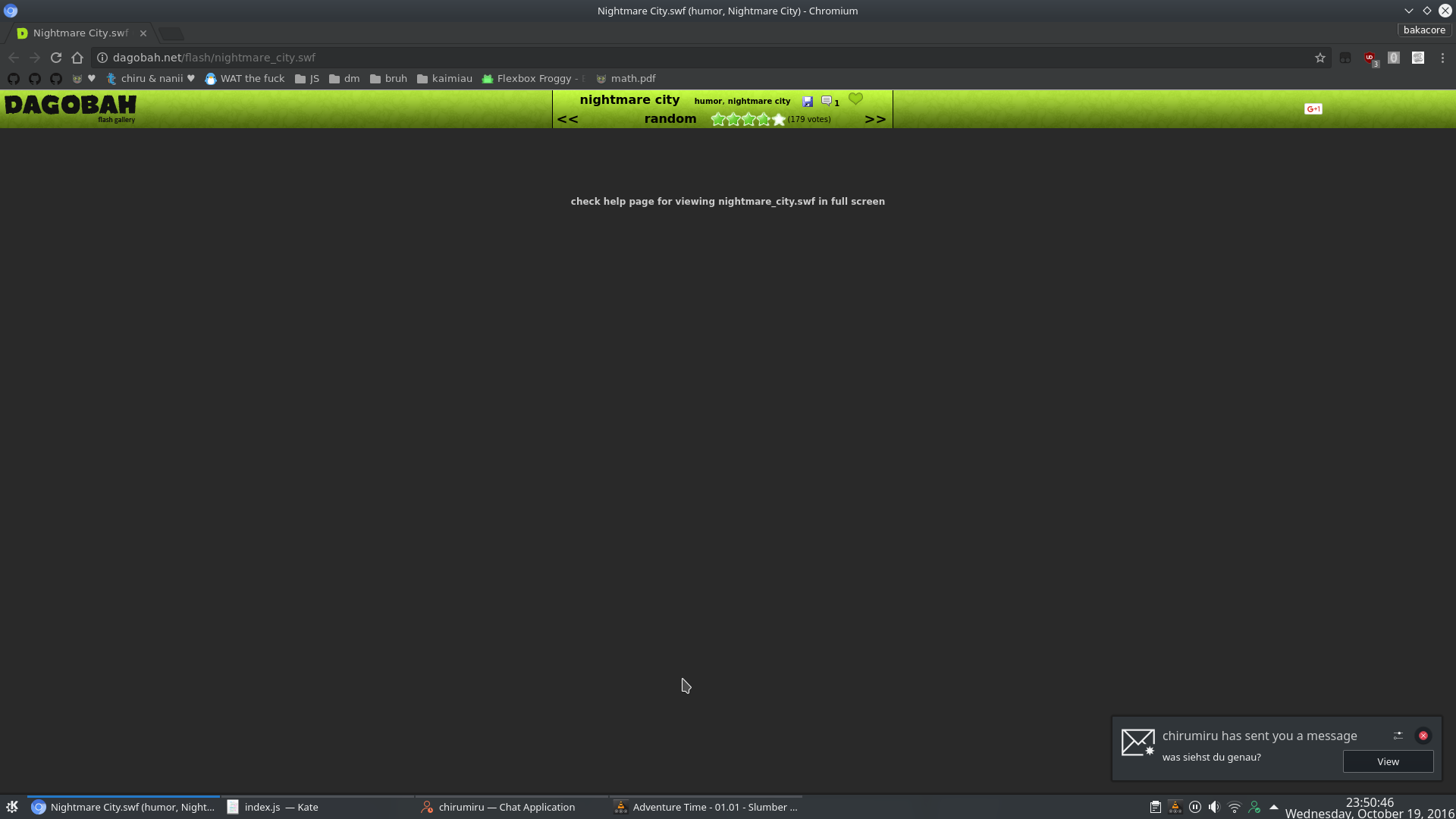Open VLC tray icon
This screenshot has height=819, width=1456.
[x=1175, y=807]
